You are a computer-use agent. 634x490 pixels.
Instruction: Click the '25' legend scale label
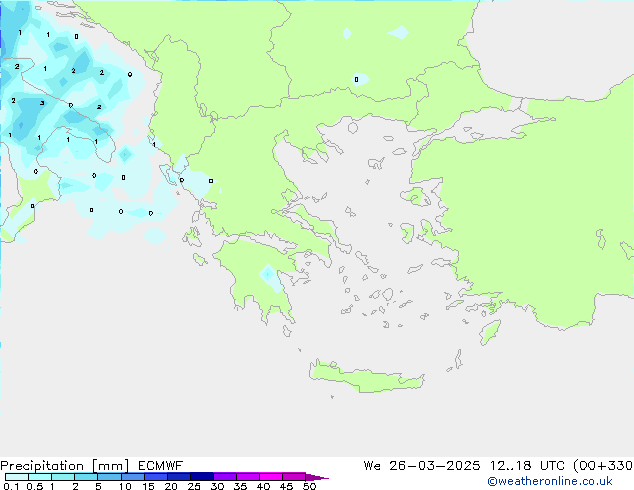click(194, 486)
